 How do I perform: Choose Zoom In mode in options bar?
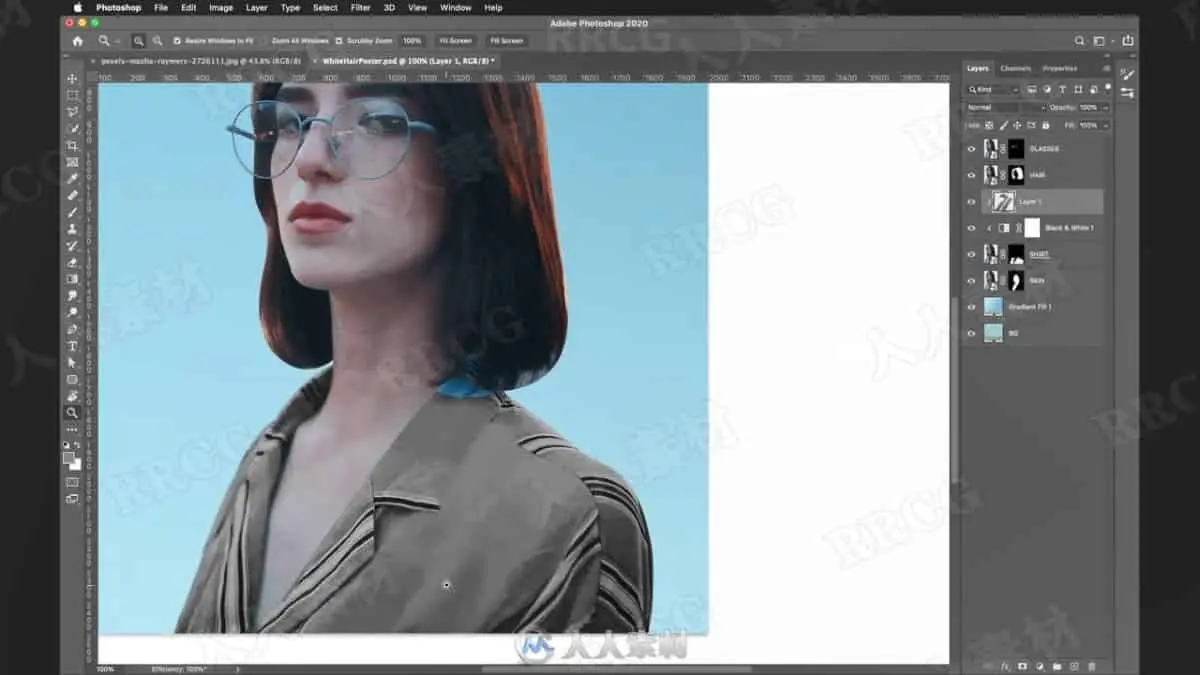coord(138,41)
